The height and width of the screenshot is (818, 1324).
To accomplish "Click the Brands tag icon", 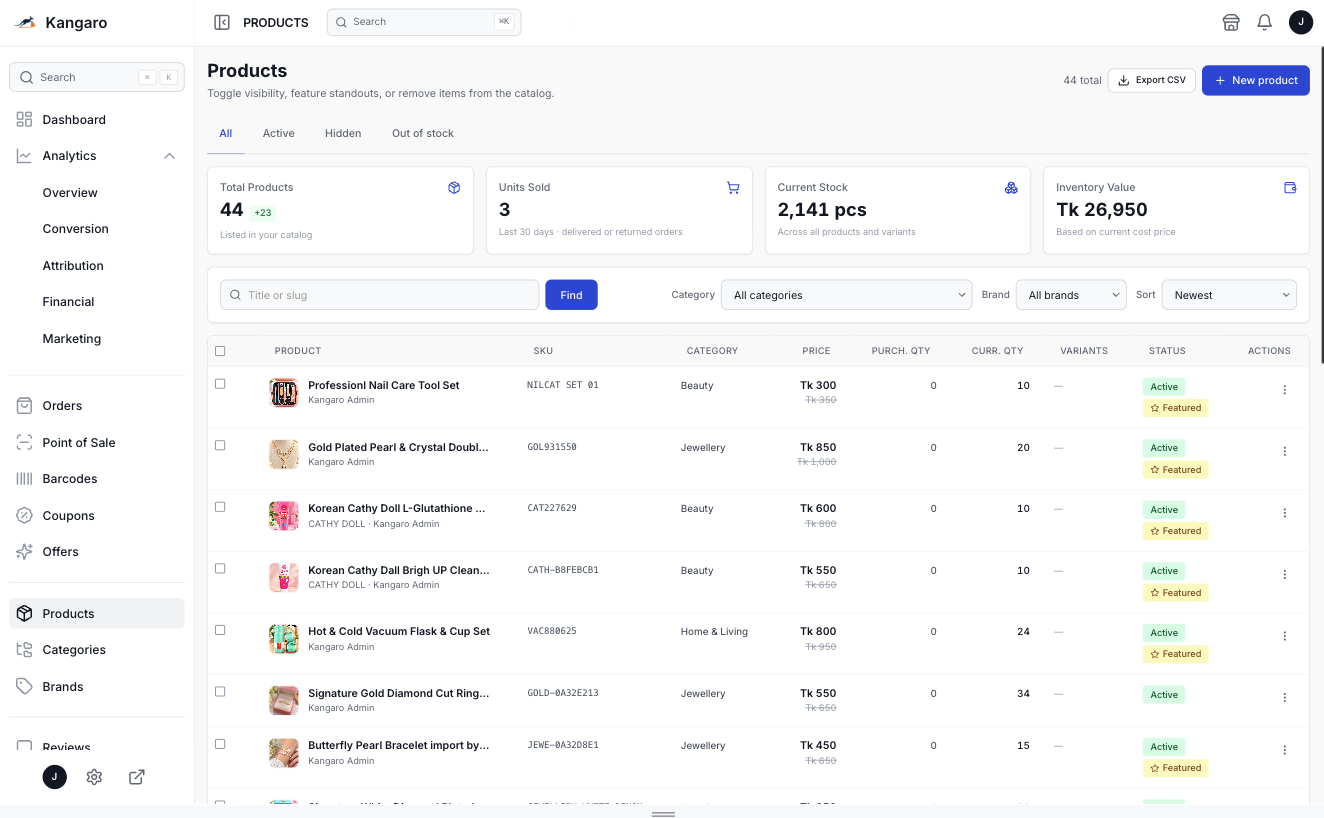I will click(x=24, y=686).
